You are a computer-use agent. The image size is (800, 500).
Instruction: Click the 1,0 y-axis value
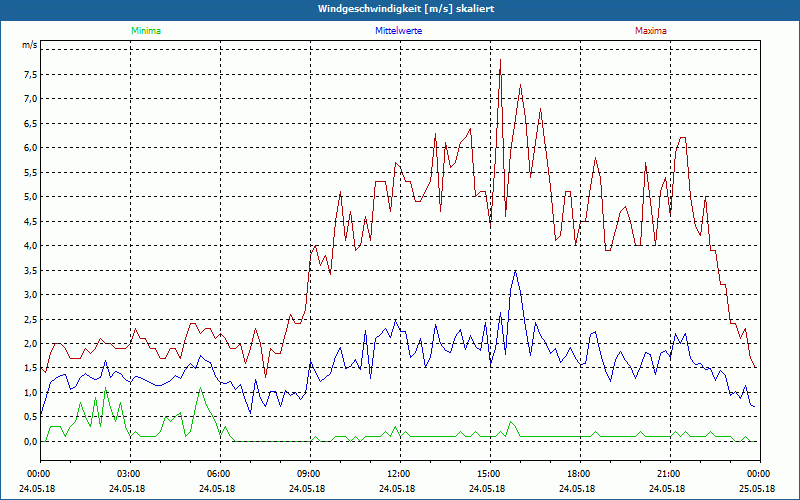[31, 393]
